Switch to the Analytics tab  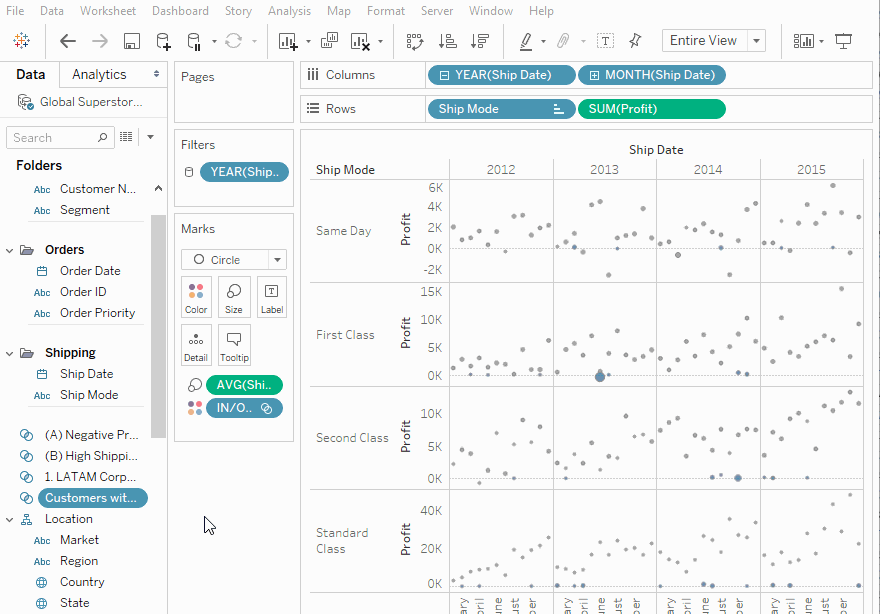click(99, 74)
